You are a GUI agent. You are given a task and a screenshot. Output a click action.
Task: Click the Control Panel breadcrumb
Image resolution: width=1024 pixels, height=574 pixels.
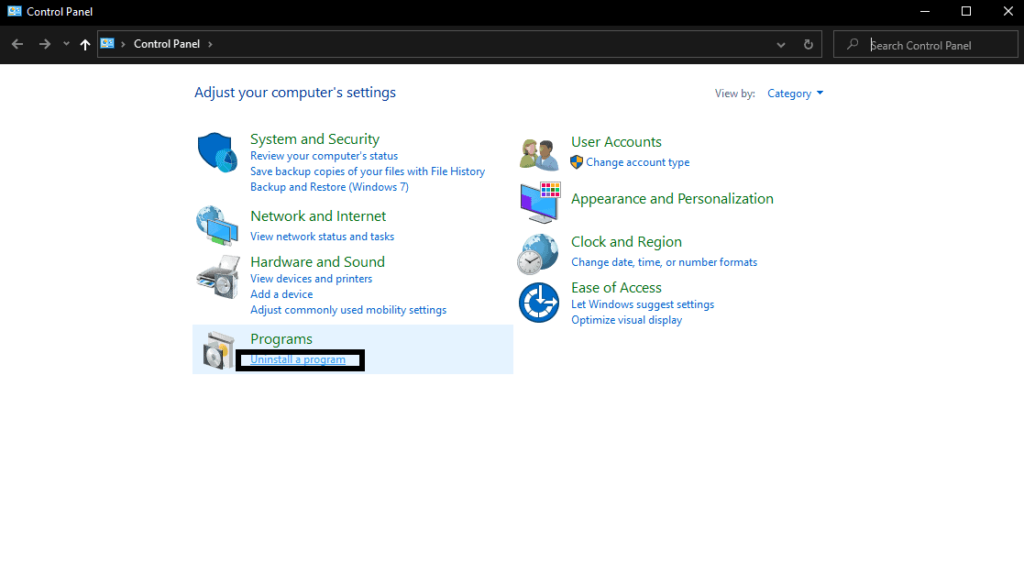pyautogui.click(x=167, y=44)
